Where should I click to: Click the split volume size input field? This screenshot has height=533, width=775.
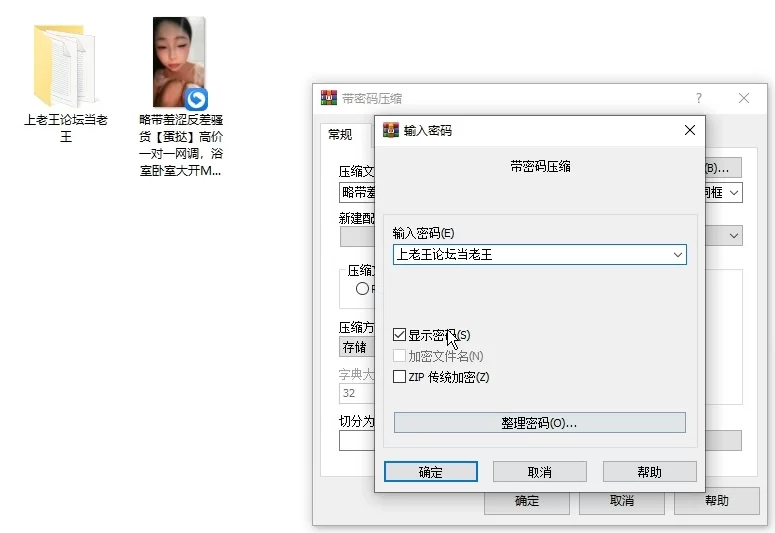pyautogui.click(x=357, y=441)
